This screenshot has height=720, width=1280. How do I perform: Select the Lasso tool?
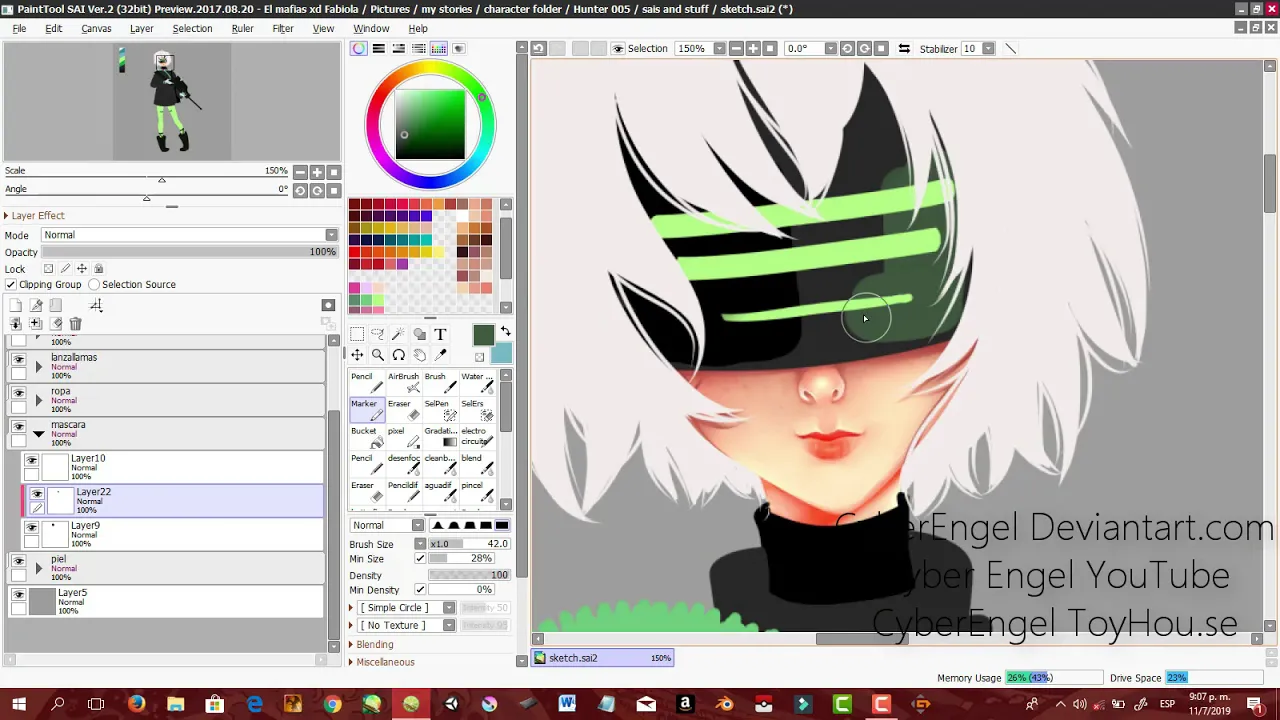(x=378, y=334)
